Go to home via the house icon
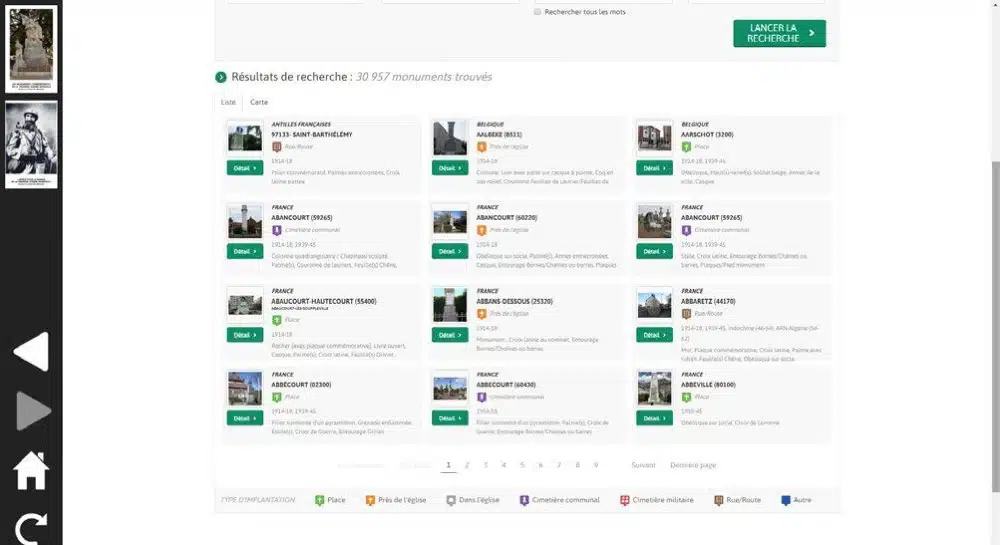Viewport: 1000px width, 545px height. pos(31,470)
